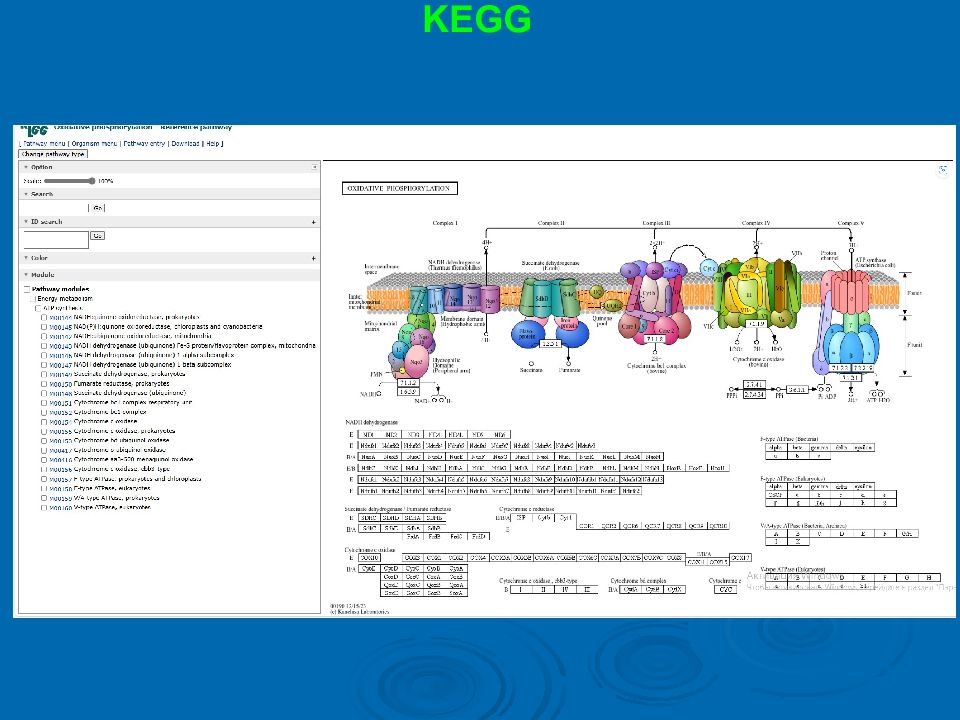Viewport: 960px width, 720px height.
Task: Open the M00147 module link
Action: [x=60, y=365]
